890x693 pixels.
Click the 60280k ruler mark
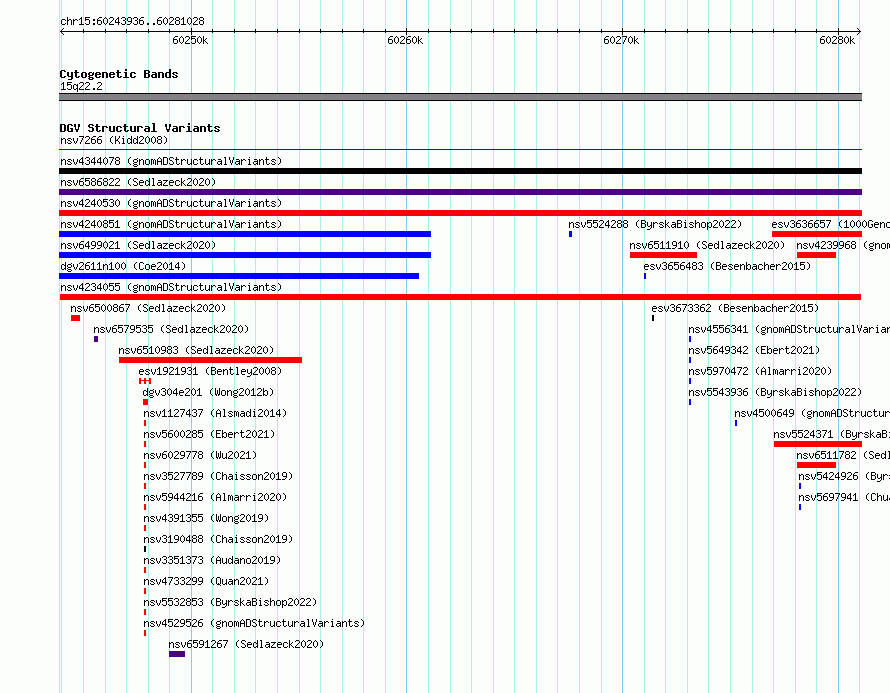(x=837, y=40)
